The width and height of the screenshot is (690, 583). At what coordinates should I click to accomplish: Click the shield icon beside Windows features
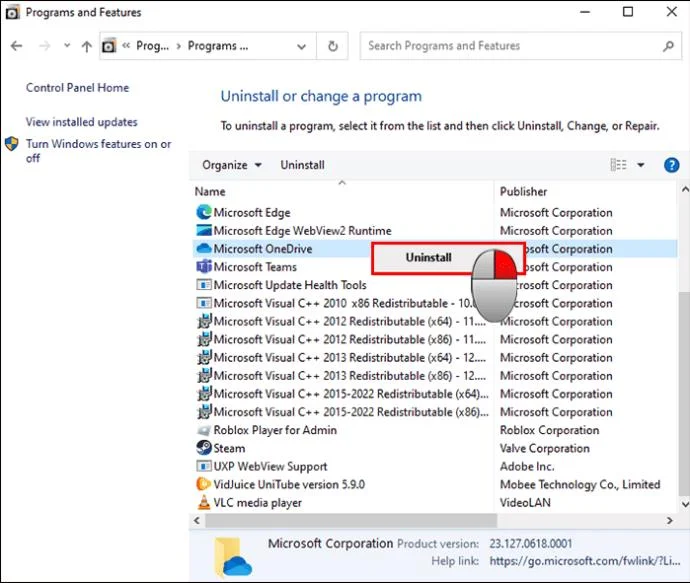click(x=11, y=143)
